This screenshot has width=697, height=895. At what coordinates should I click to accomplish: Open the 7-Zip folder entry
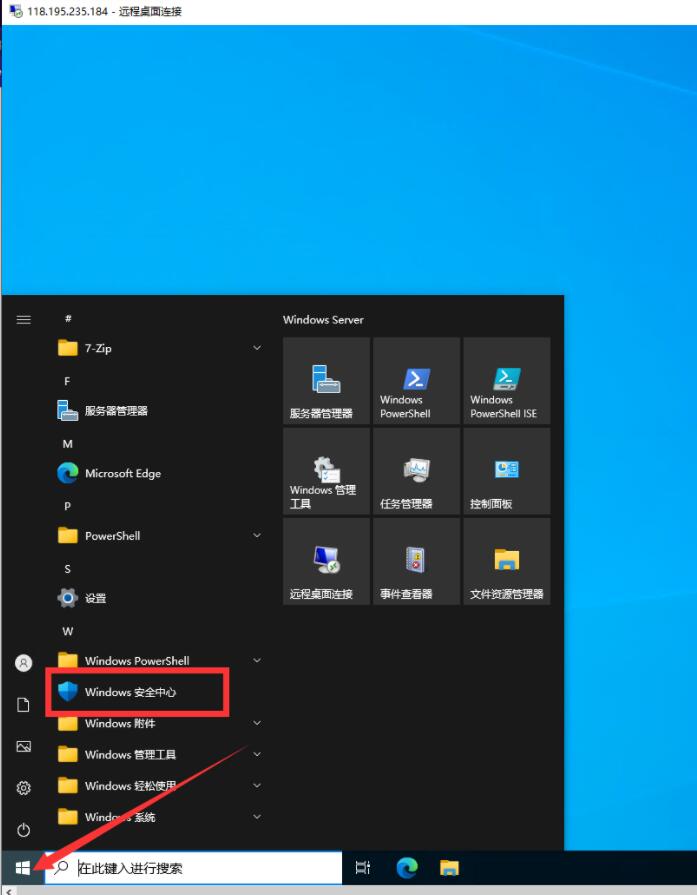coord(160,348)
